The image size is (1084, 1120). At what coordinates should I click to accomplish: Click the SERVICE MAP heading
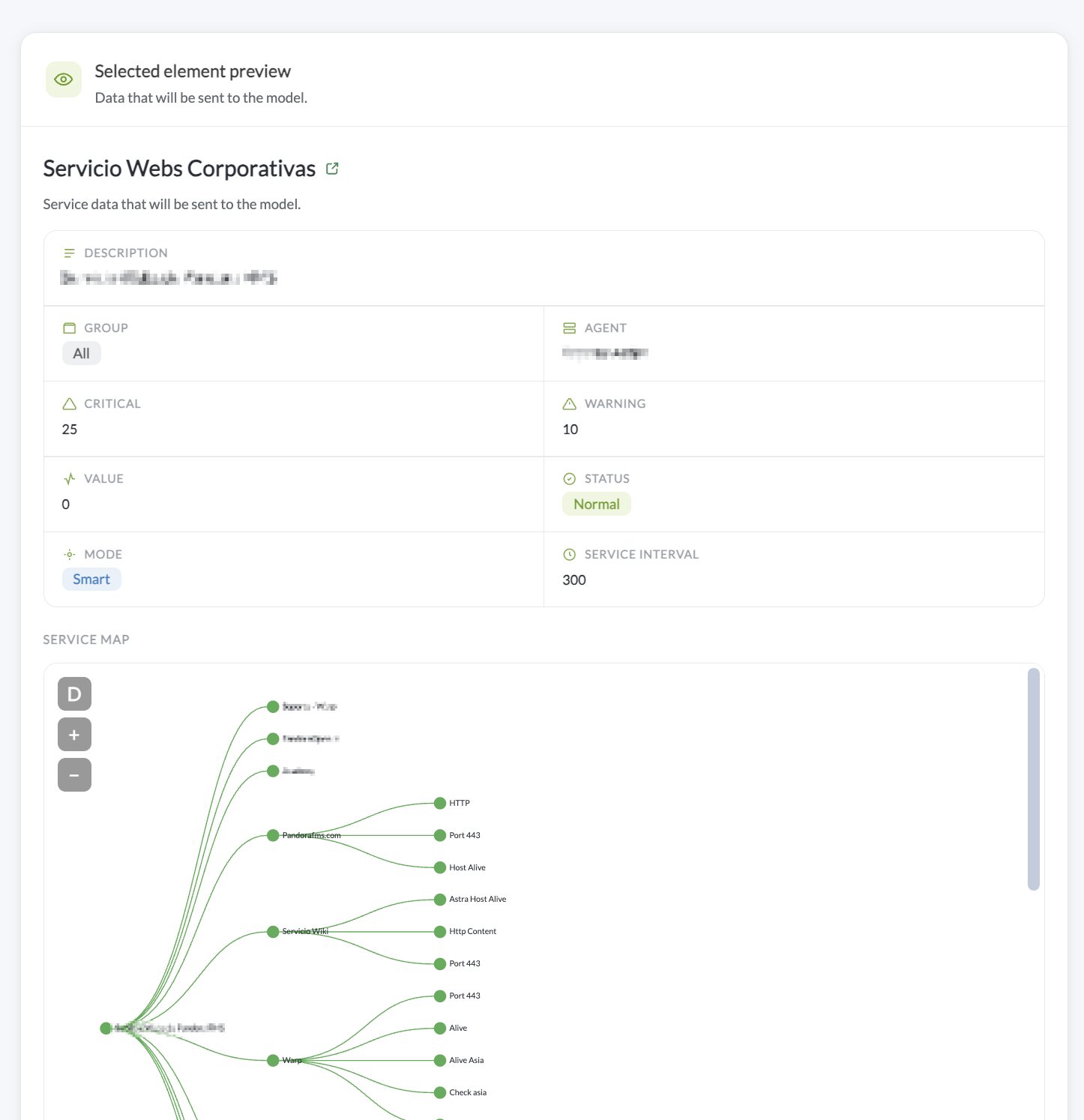coord(86,639)
